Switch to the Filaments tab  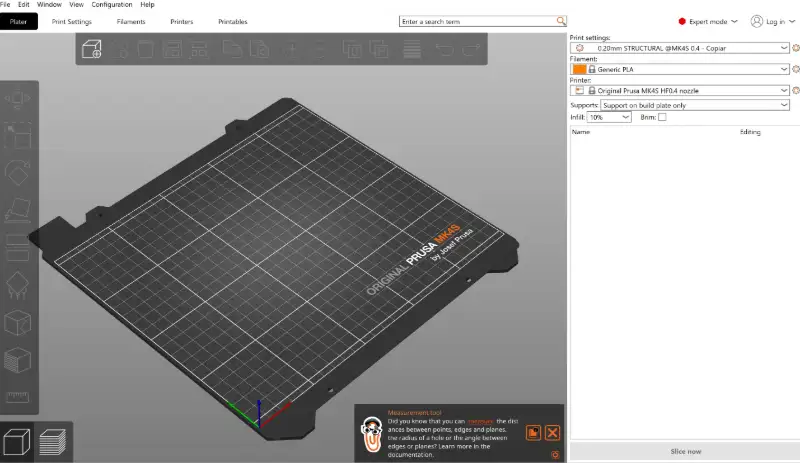pos(131,21)
